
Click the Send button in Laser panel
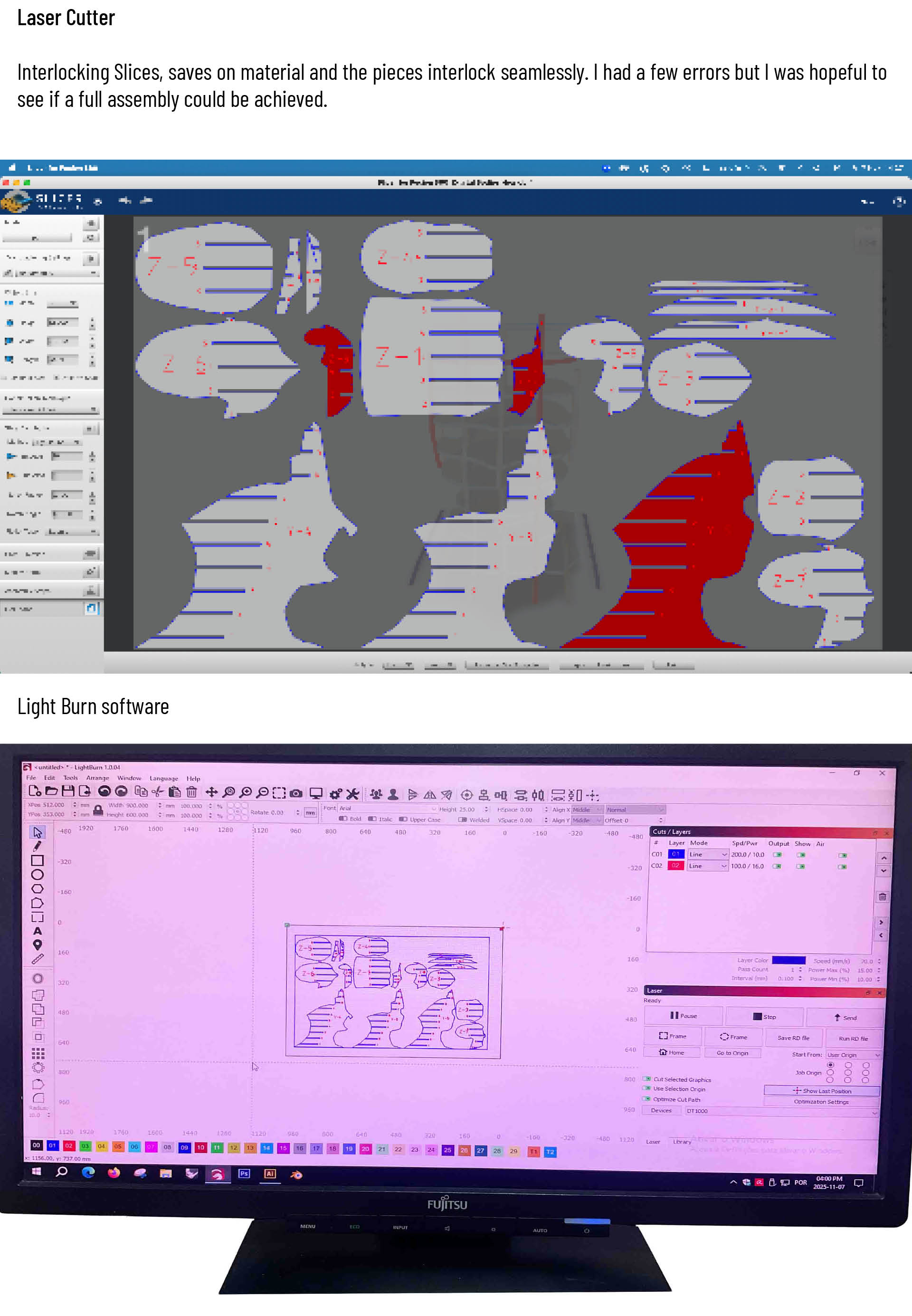point(845,1018)
